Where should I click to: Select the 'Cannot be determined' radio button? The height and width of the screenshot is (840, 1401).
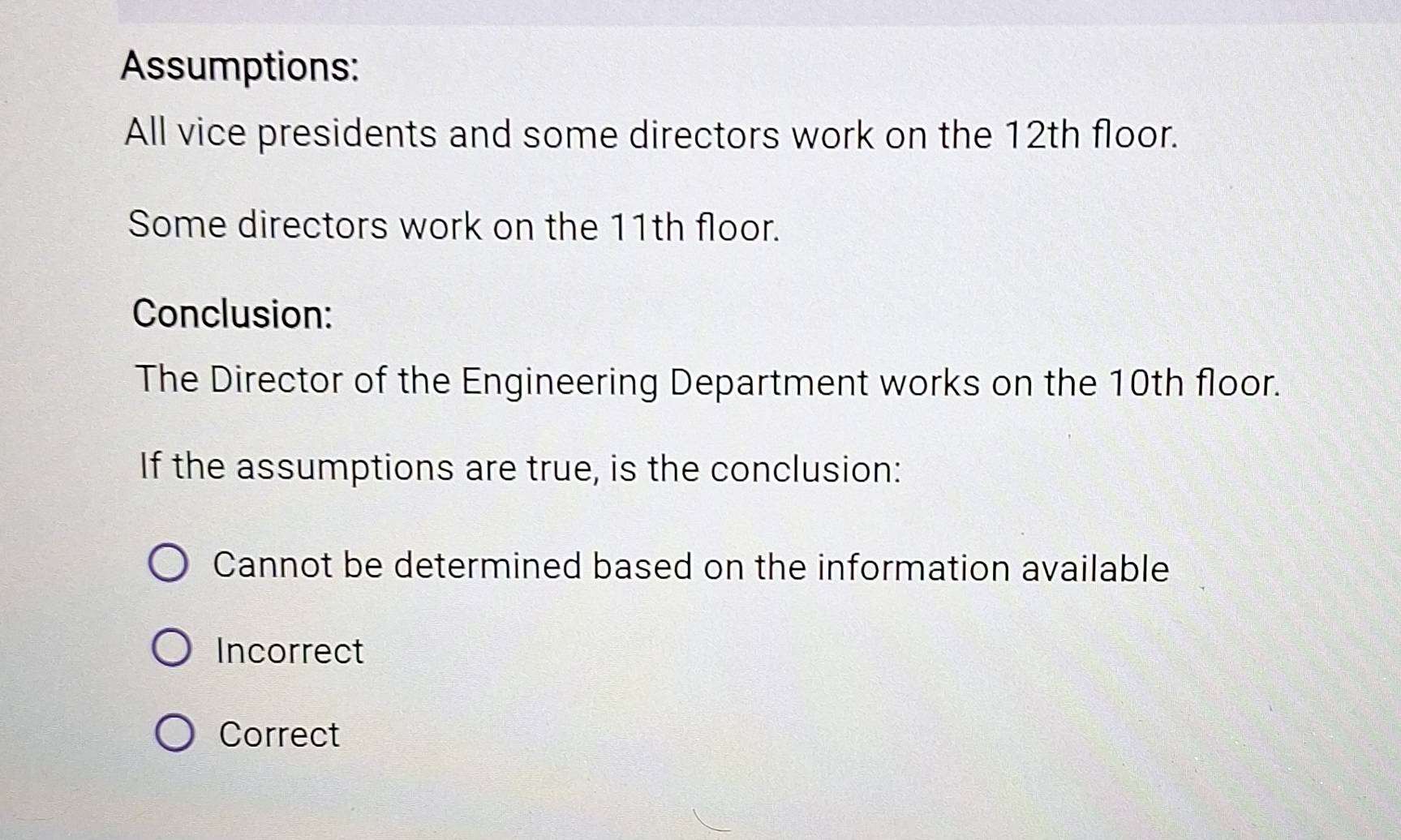point(169,564)
